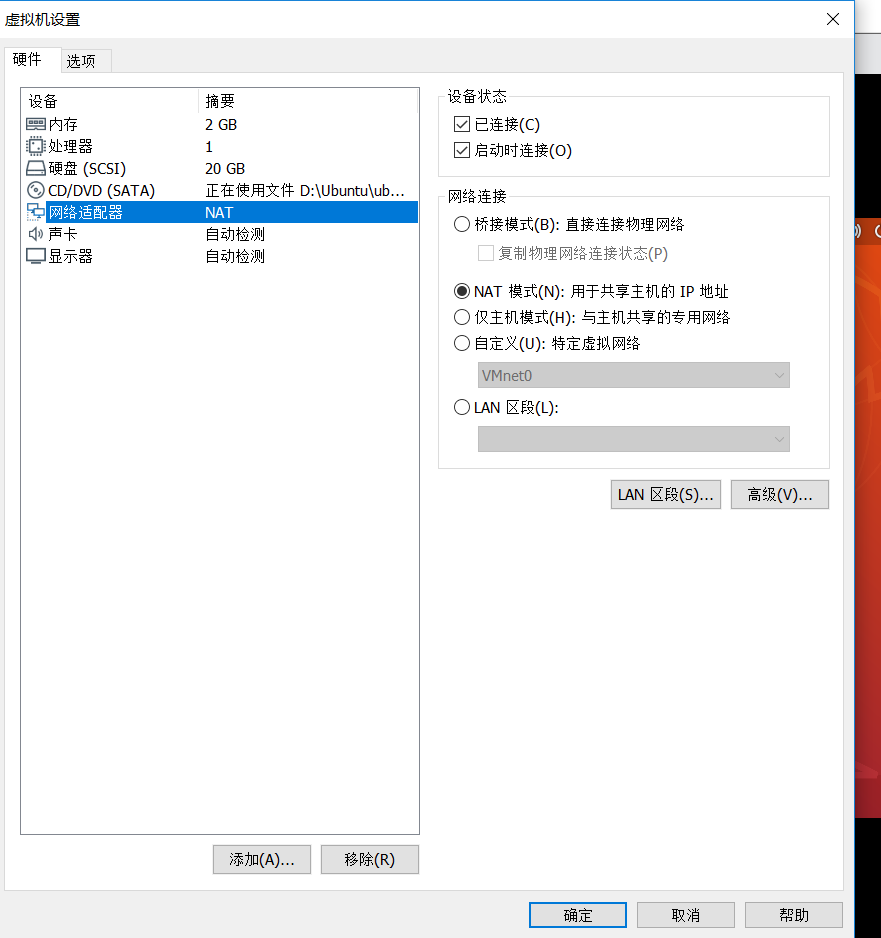Screen dimensions: 881x938
Task: Select 仅主机模式(H) radio button
Action: coord(462,317)
